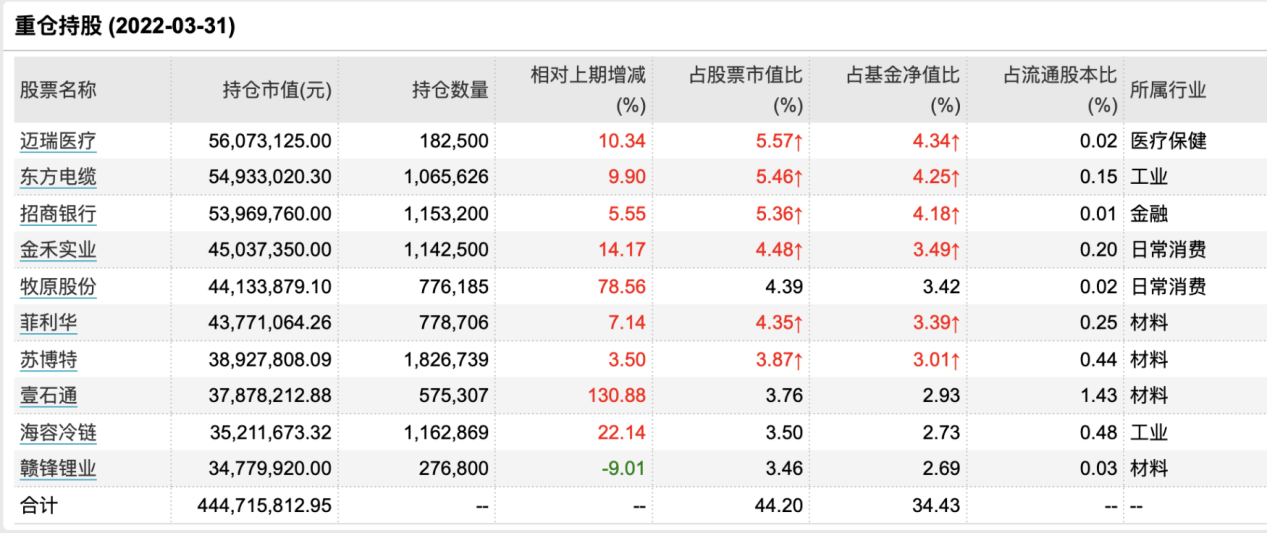Image resolution: width=1267 pixels, height=533 pixels.
Task: Click the 招商银行 stock name
Action: 58,214
